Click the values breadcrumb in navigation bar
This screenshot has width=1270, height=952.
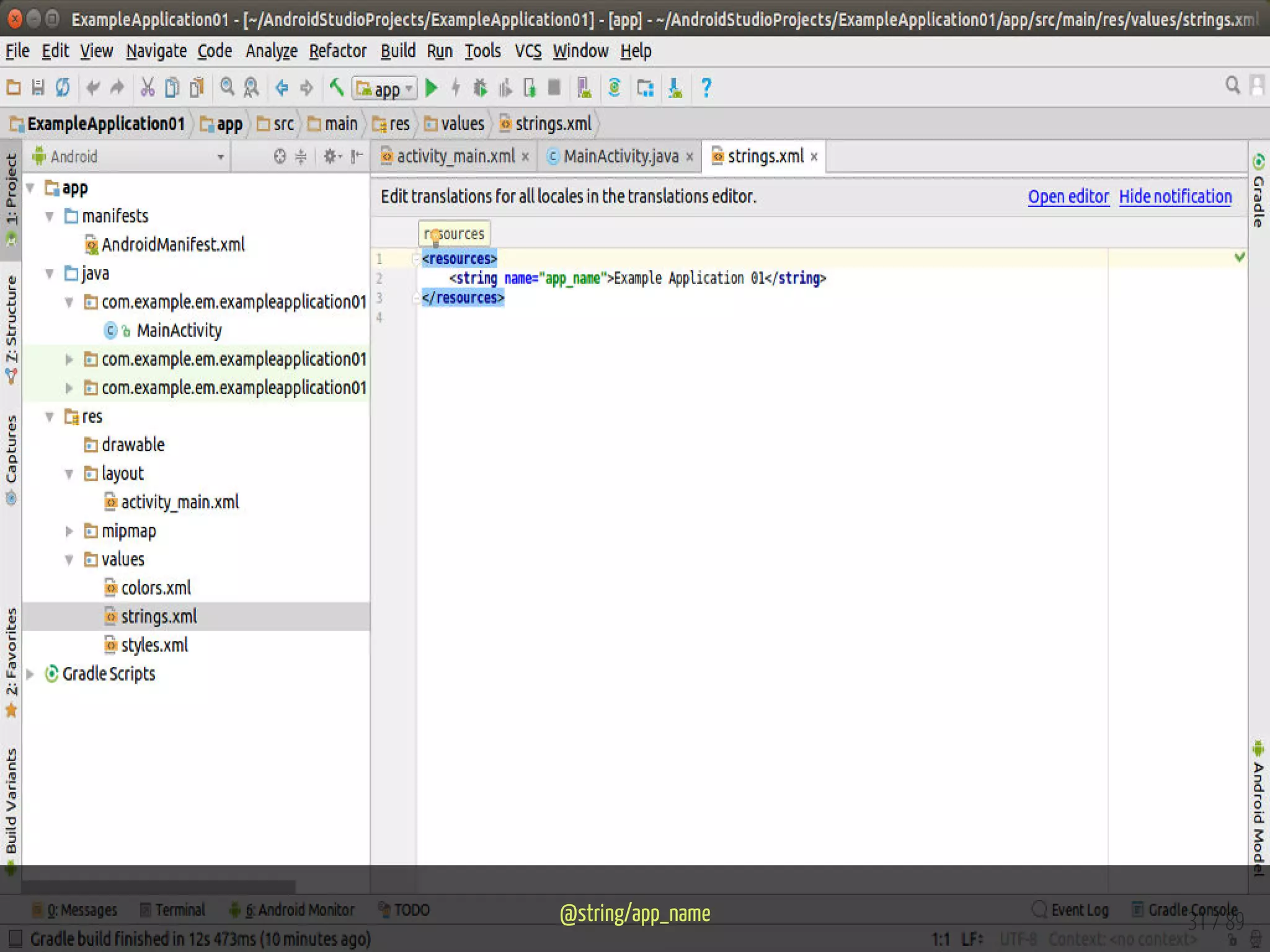[x=454, y=124]
